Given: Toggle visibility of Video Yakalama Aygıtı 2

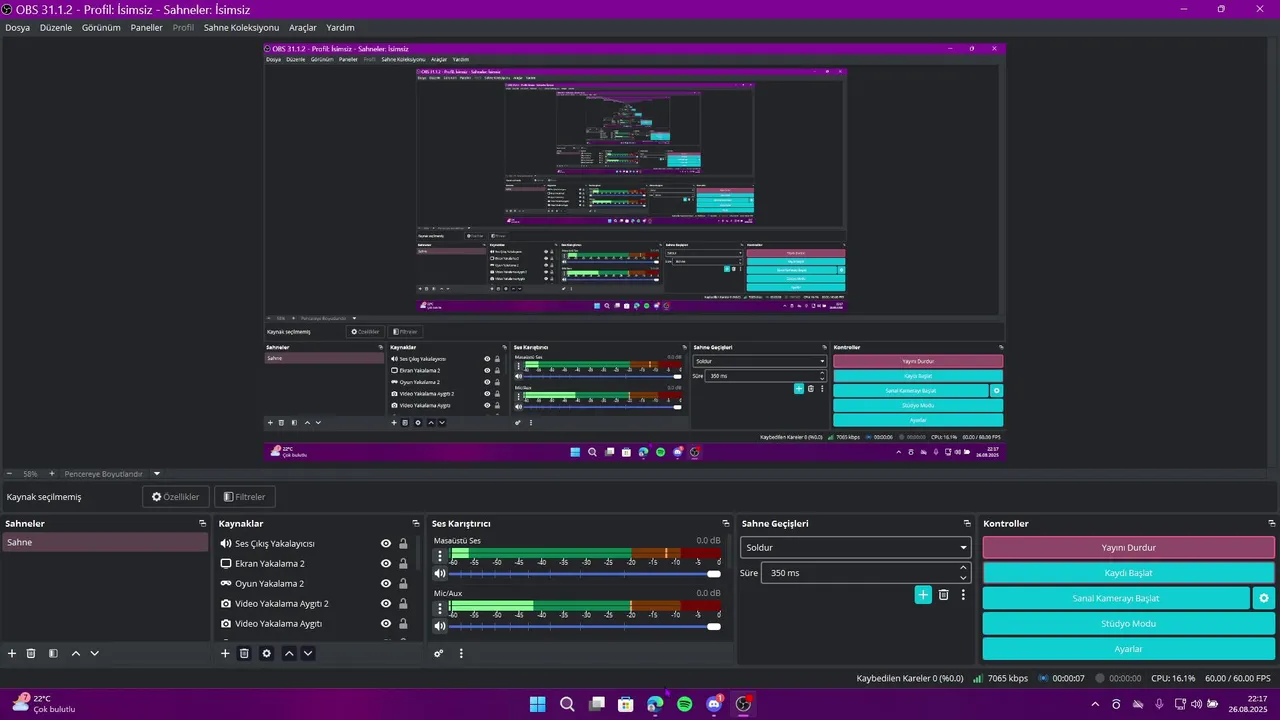Looking at the screenshot, I should pyautogui.click(x=385, y=604).
